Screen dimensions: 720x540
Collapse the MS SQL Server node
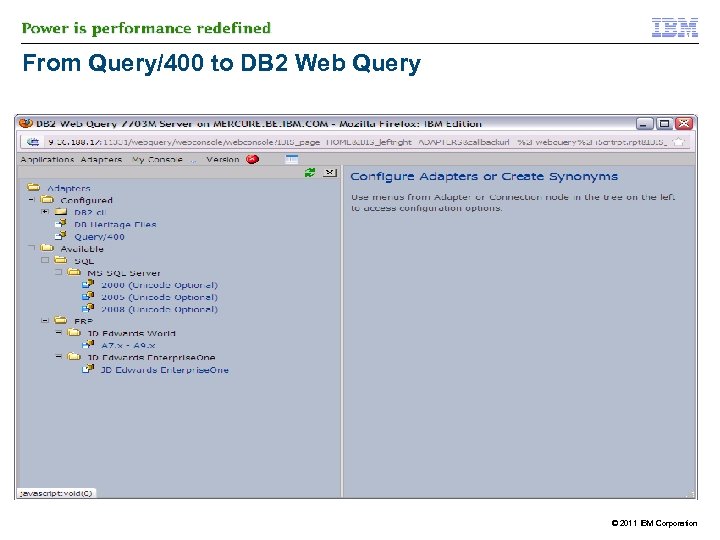[x=58, y=272]
